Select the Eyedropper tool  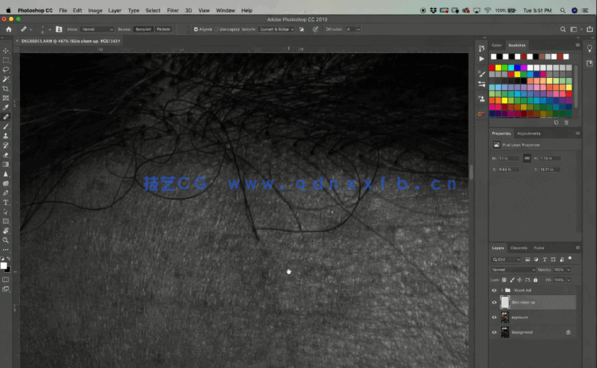pyautogui.click(x=6, y=107)
